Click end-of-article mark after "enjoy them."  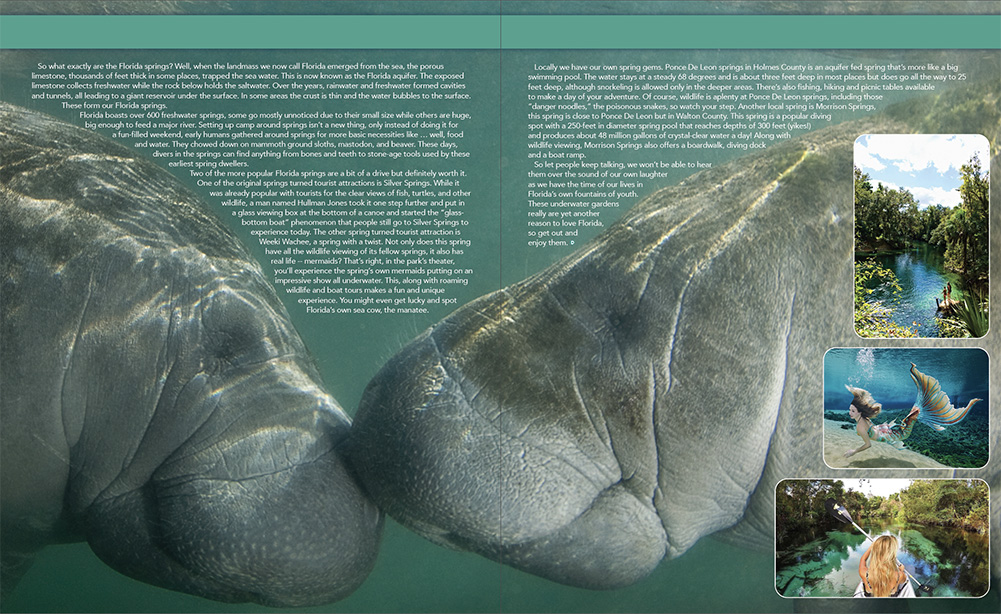(571, 243)
